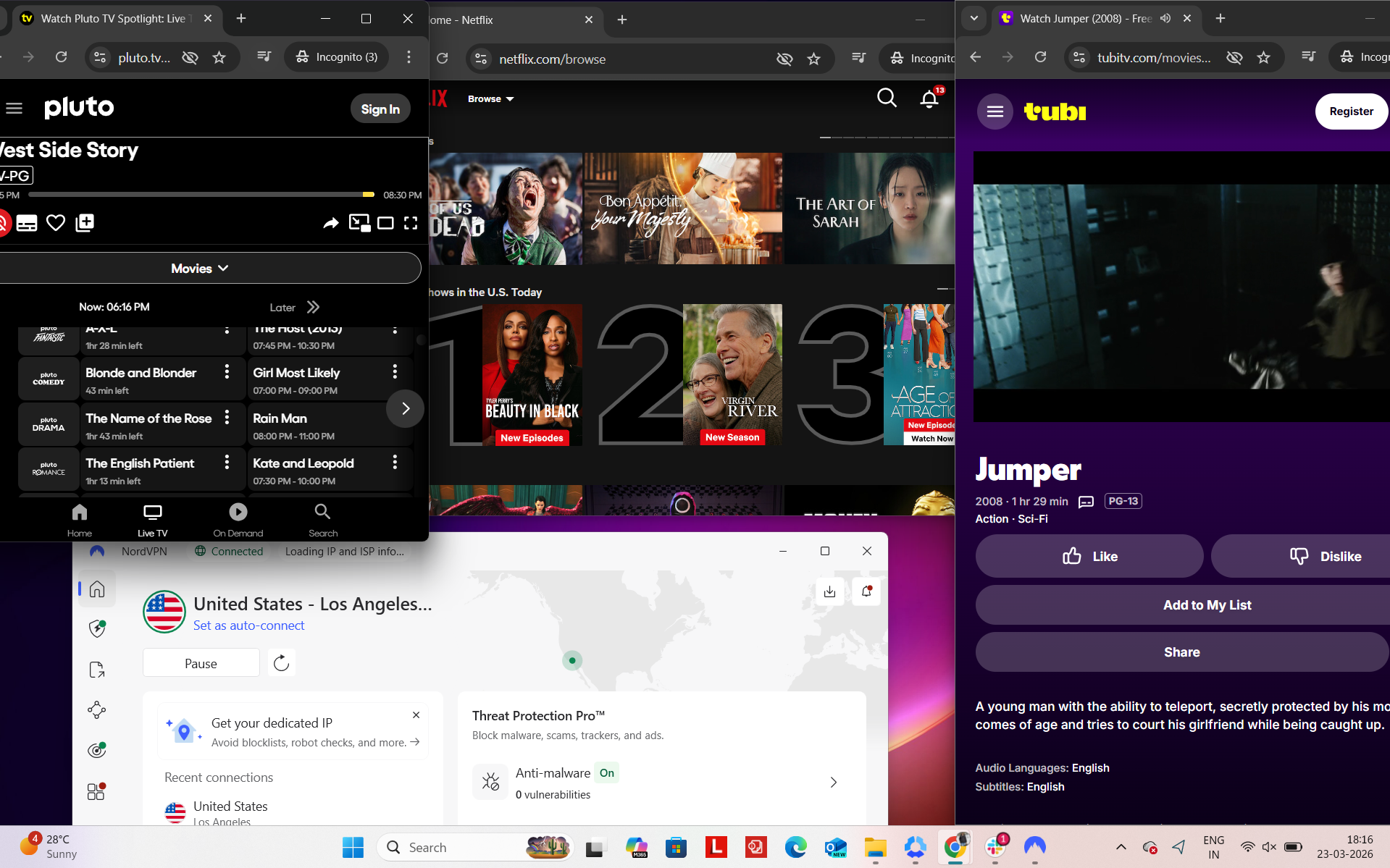Select Pluto Comedy channel logo
The width and height of the screenshot is (1390, 868).
tap(49, 379)
